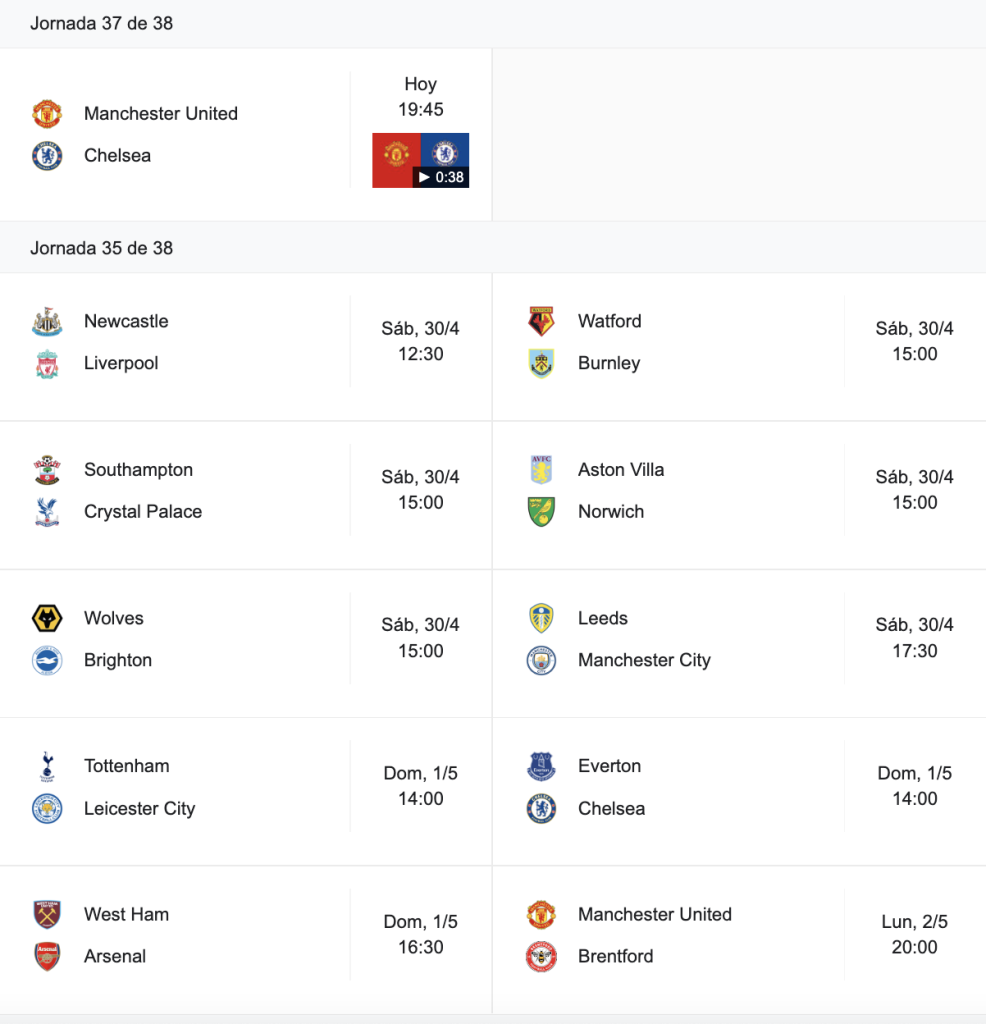This screenshot has width=986, height=1024.
Task: Click the Everton club crest
Action: (541, 766)
